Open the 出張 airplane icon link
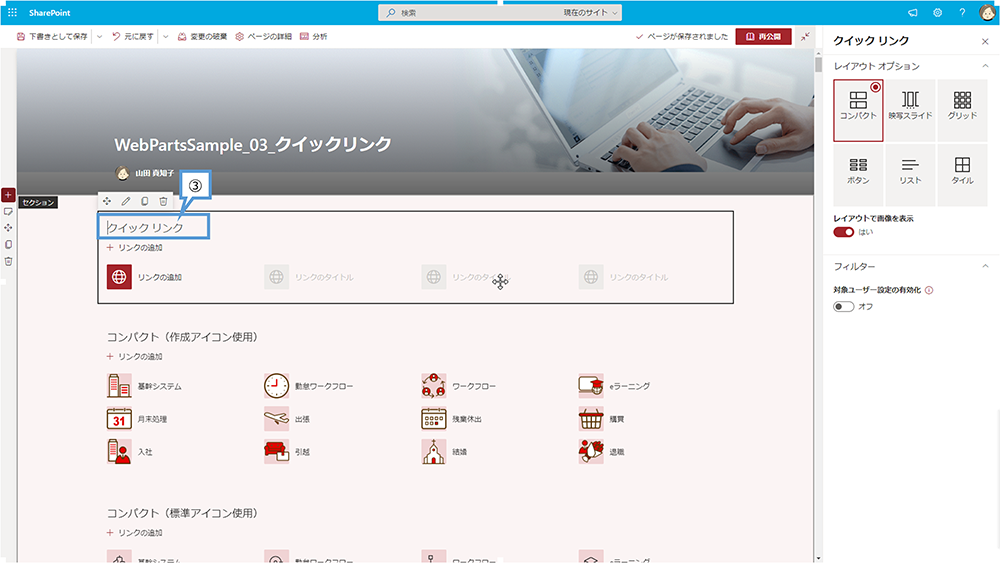 [276, 419]
